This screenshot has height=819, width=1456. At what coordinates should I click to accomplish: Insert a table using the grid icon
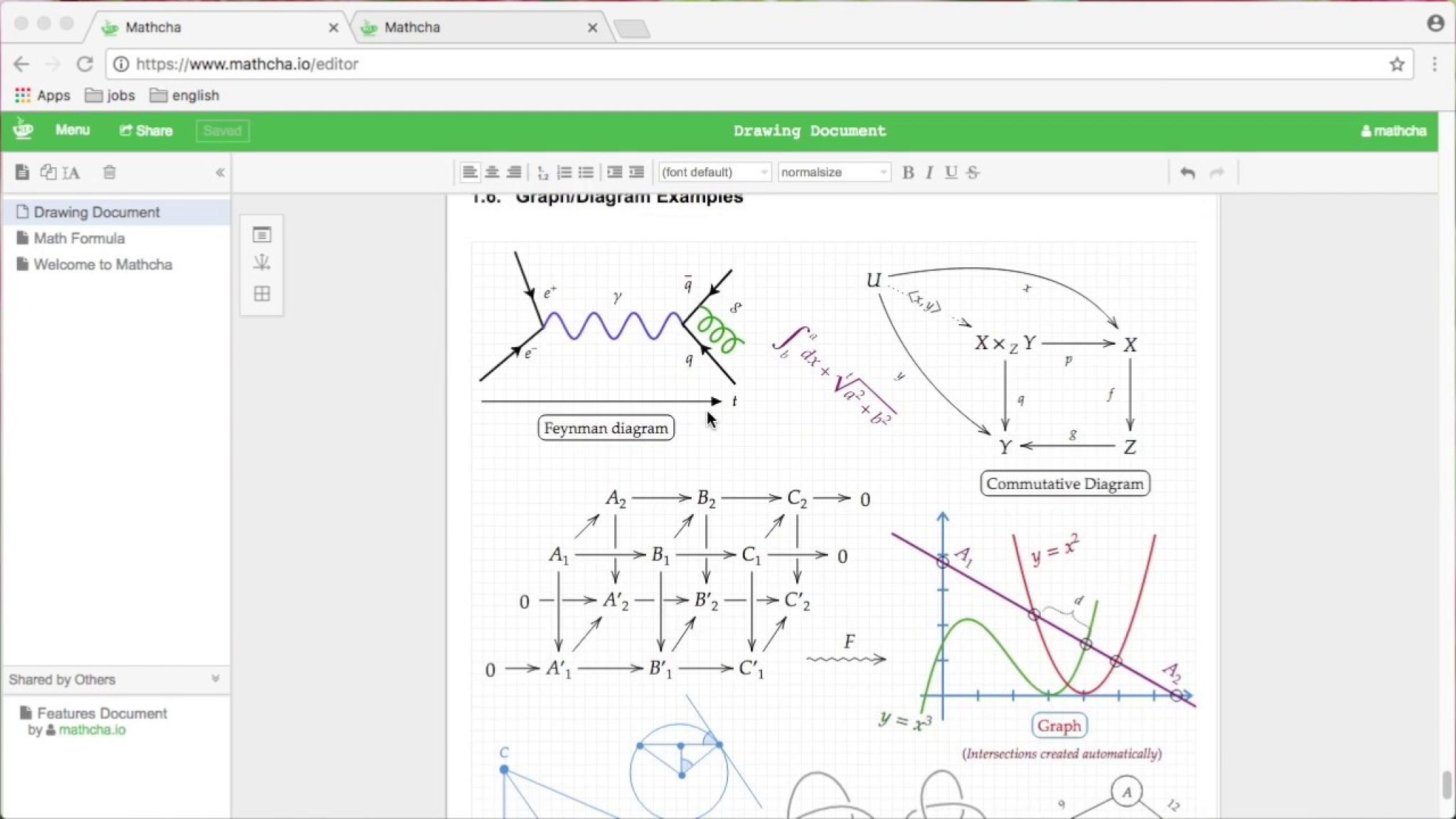[x=262, y=294]
